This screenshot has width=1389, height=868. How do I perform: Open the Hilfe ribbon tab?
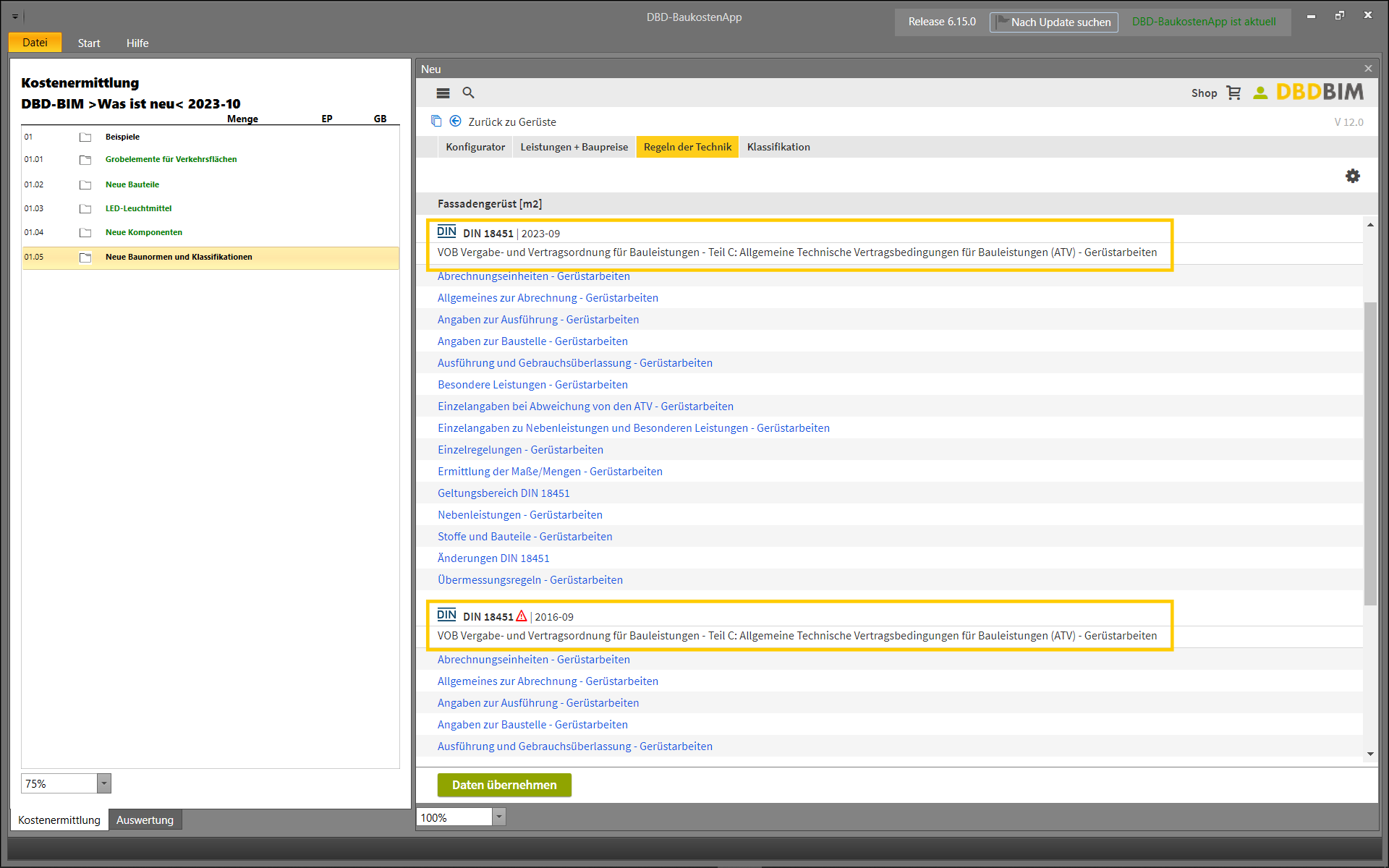coord(137,43)
